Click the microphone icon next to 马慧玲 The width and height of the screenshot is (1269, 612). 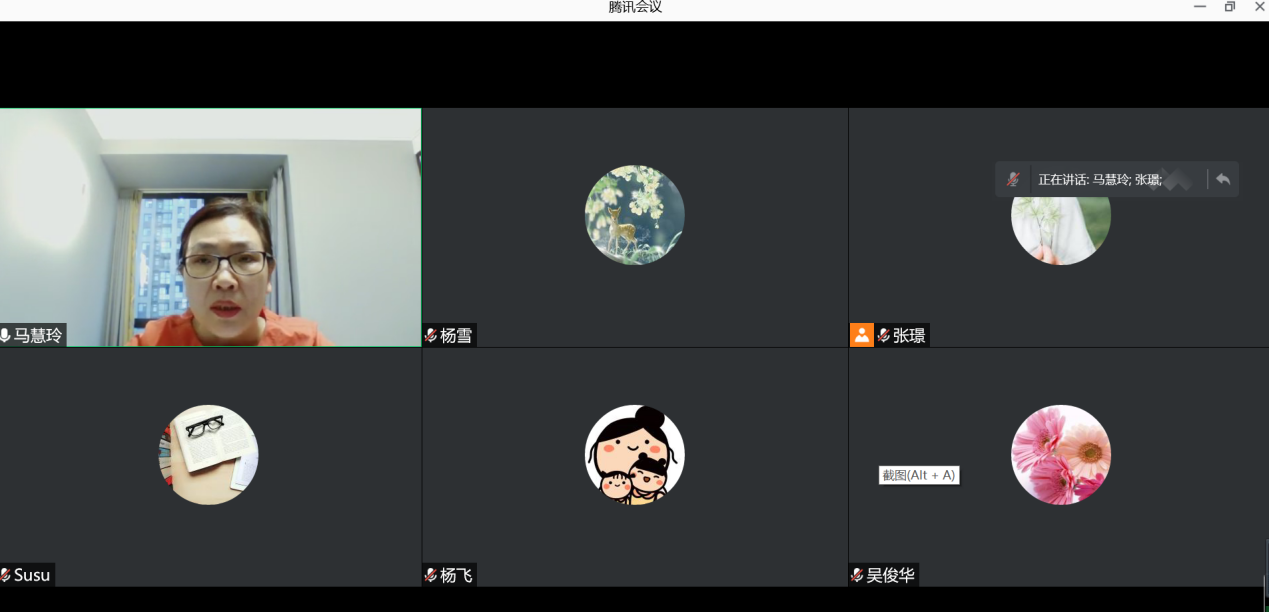[x=5, y=336]
